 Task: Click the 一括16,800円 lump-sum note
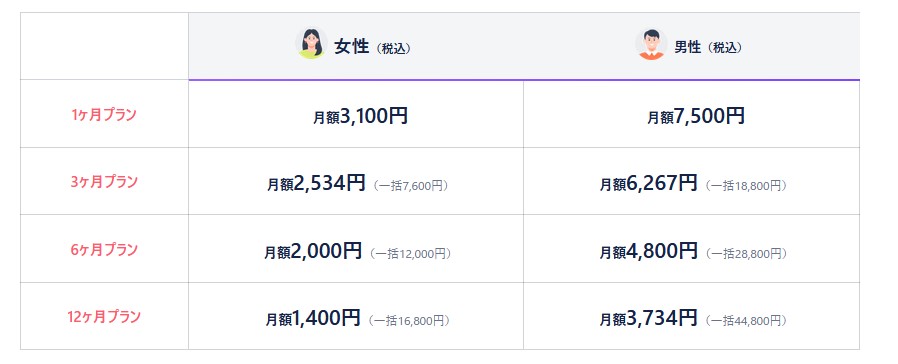pyautogui.click(x=409, y=321)
